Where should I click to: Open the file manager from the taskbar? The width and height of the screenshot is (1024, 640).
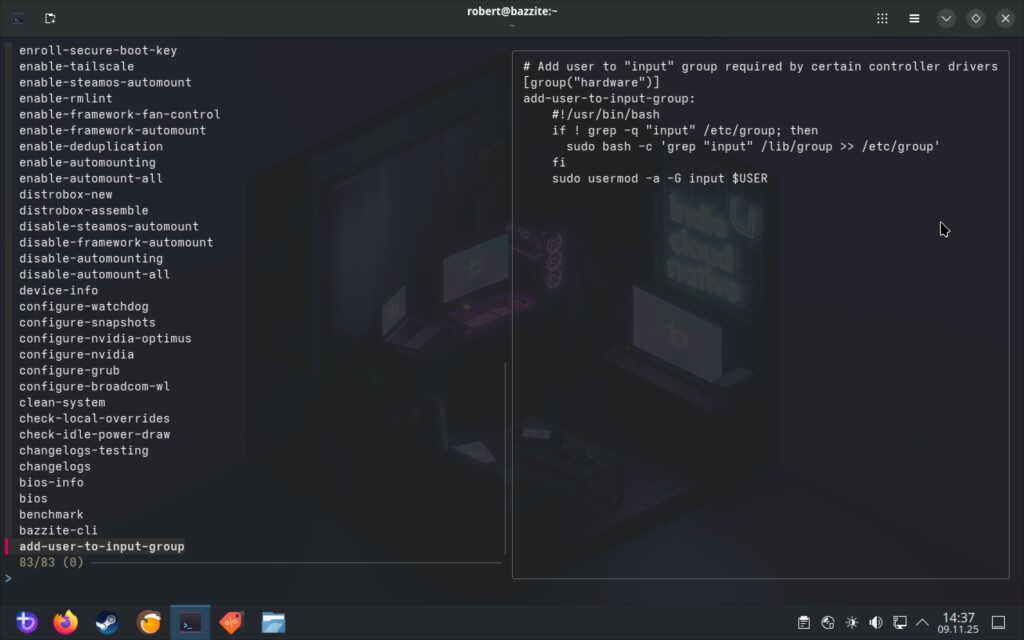tap(273, 622)
